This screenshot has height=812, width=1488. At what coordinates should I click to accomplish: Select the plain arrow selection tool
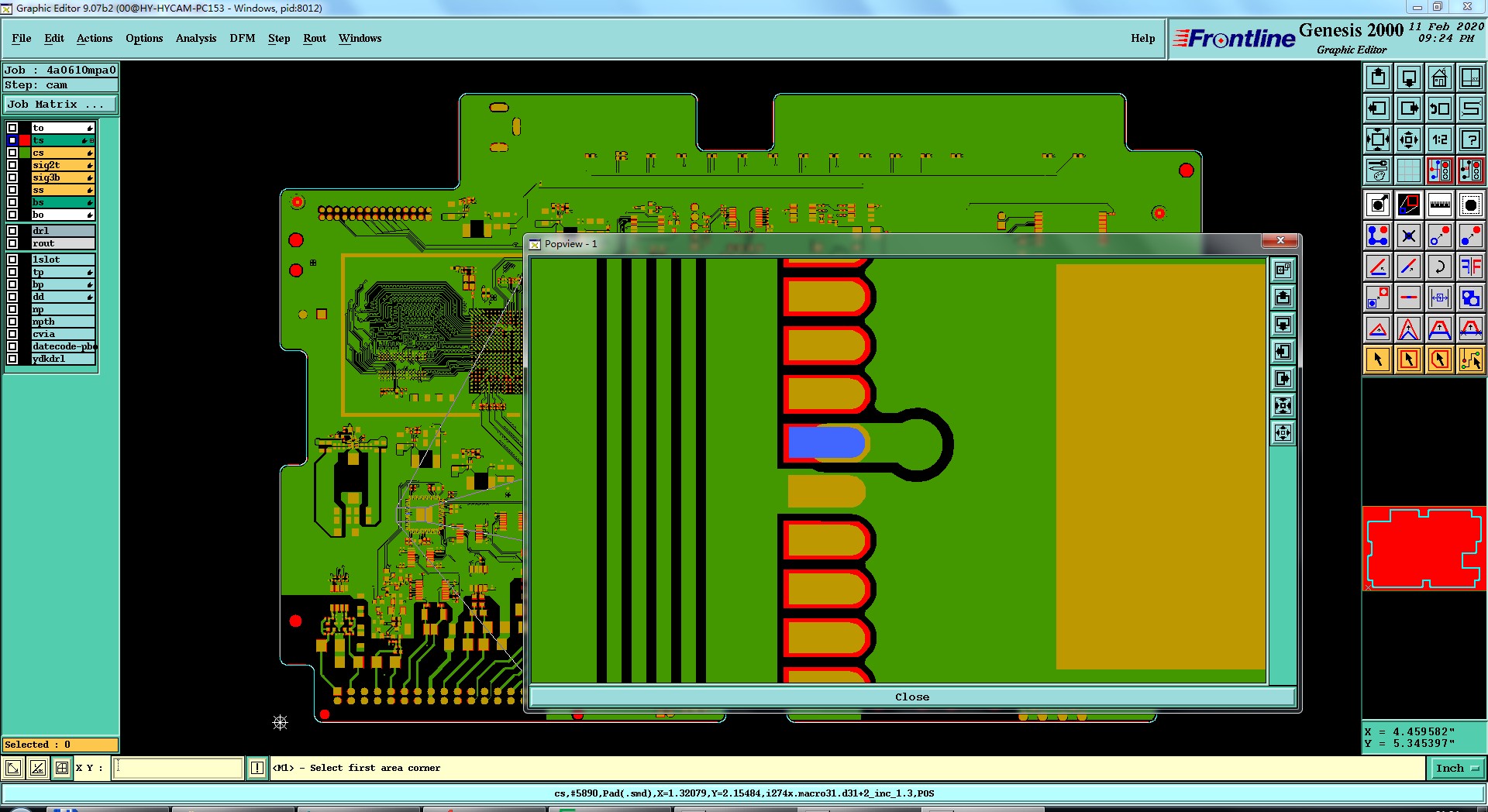coord(1378,360)
